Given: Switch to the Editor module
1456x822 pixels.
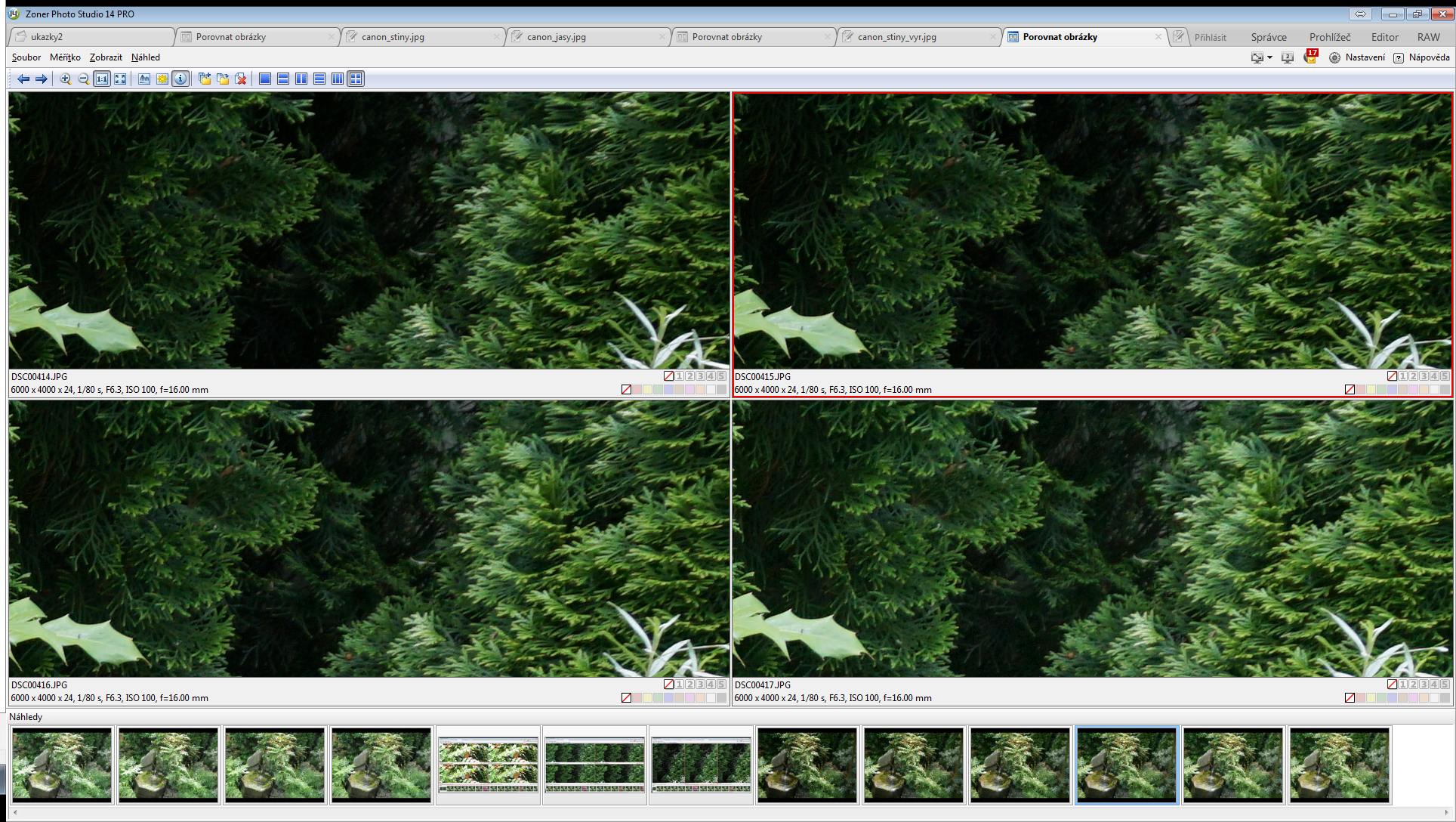Looking at the screenshot, I should [x=1384, y=36].
